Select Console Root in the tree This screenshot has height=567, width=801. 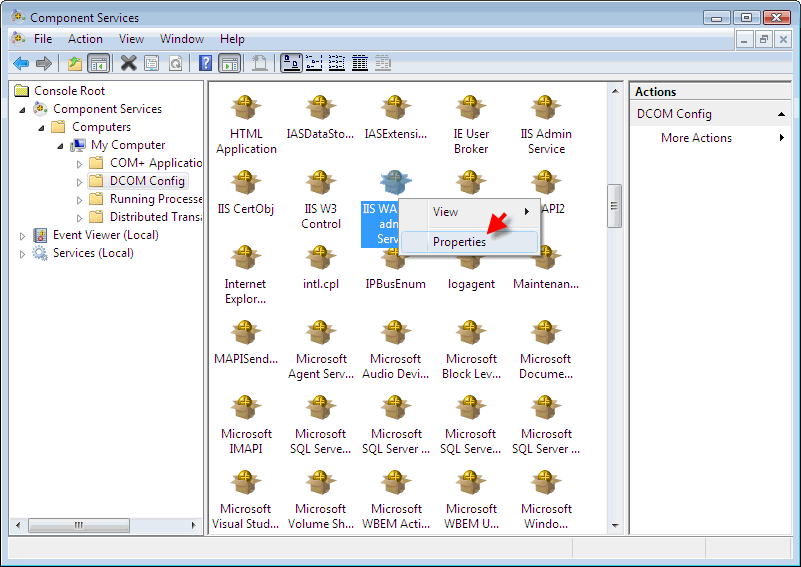pos(69,91)
